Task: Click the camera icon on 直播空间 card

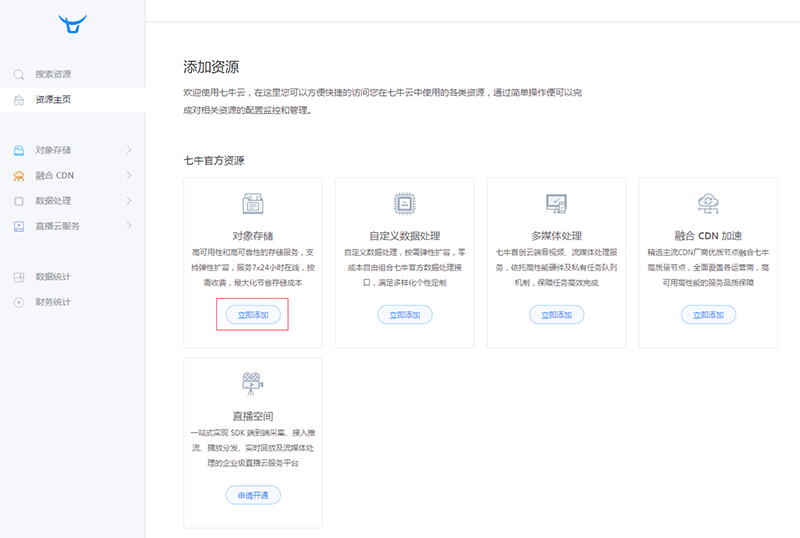Action: pyautogui.click(x=253, y=384)
